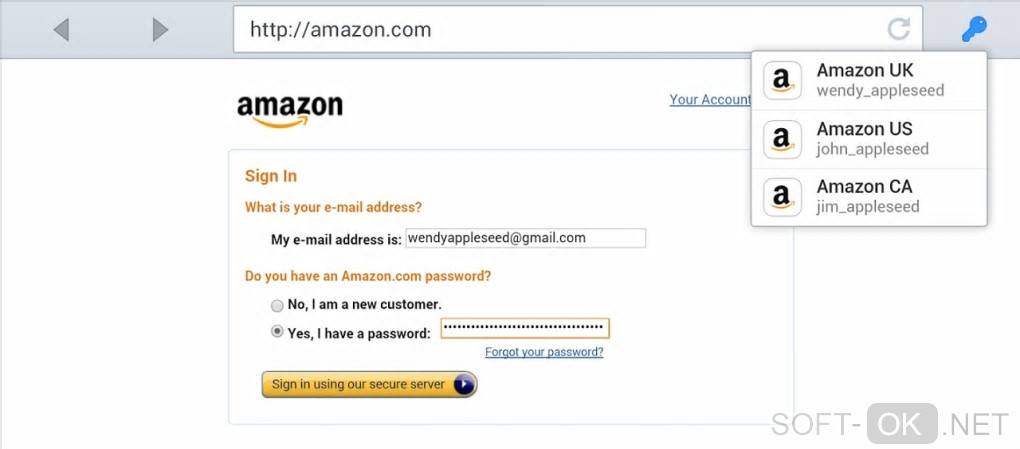Viewport: 1020px width, 449px height.
Task: Reload the page in the address bar
Action: (x=899, y=29)
